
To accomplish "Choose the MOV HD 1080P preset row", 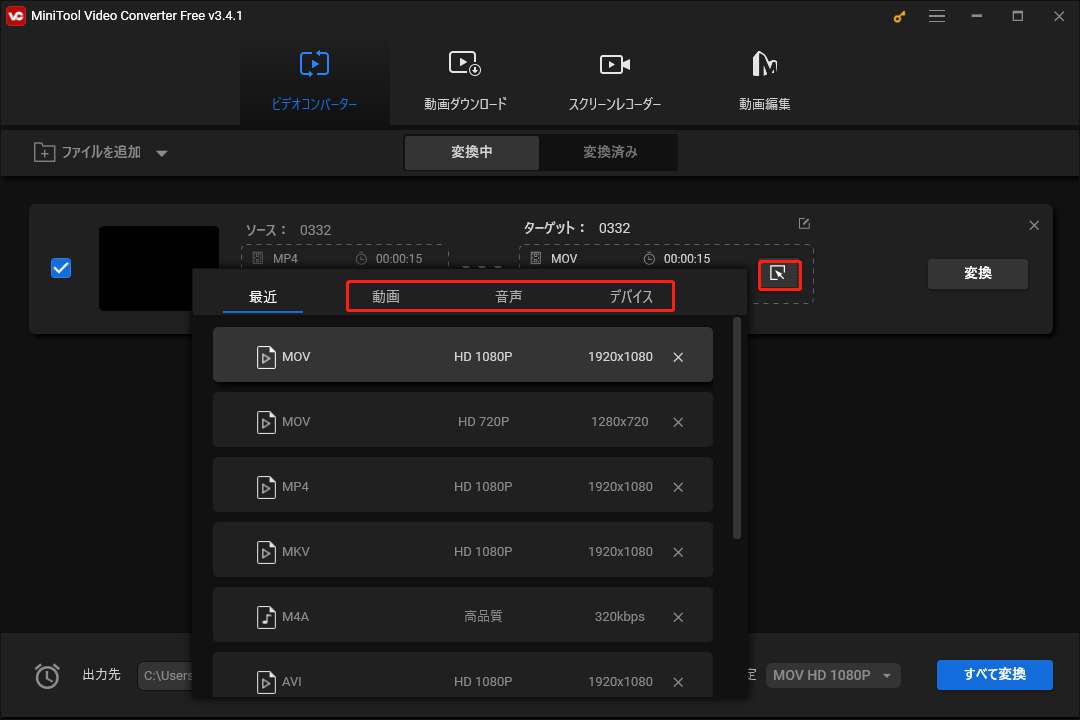I will (x=462, y=355).
